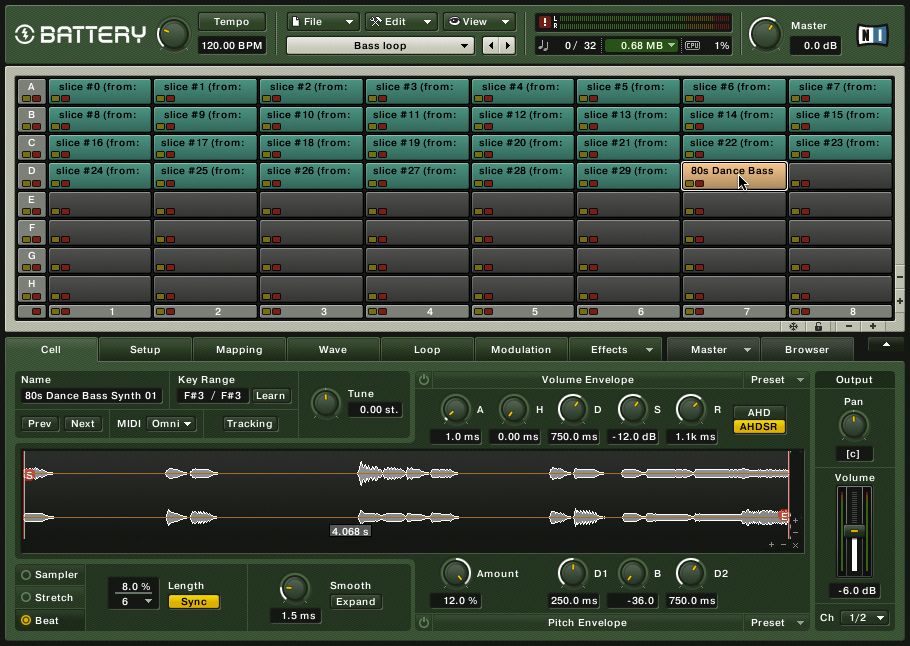Viewport: 910px width, 646px height.
Task: Select the 80s Dance Bass cell
Action: 733,174
